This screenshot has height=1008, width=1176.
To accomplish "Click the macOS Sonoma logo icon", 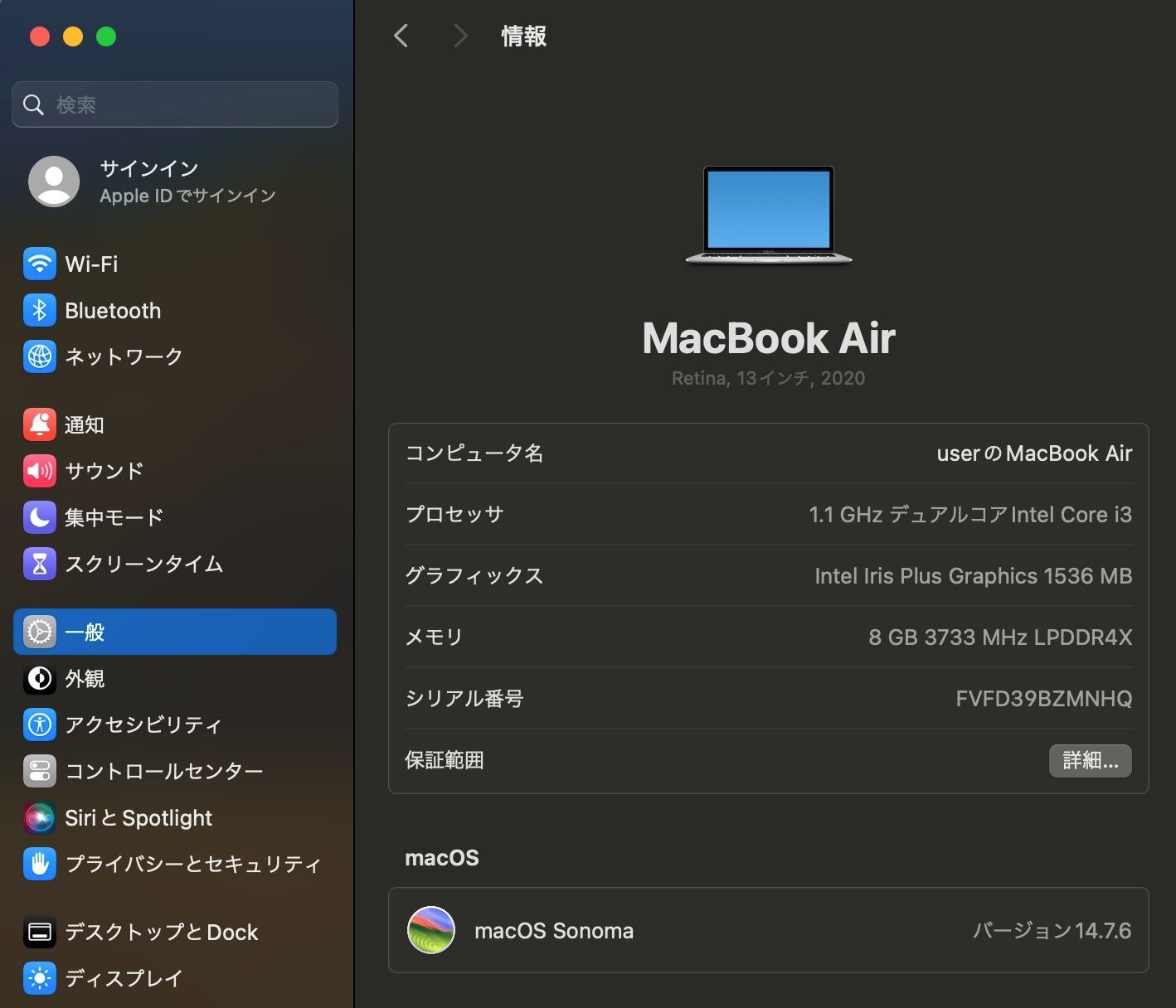I will [431, 930].
